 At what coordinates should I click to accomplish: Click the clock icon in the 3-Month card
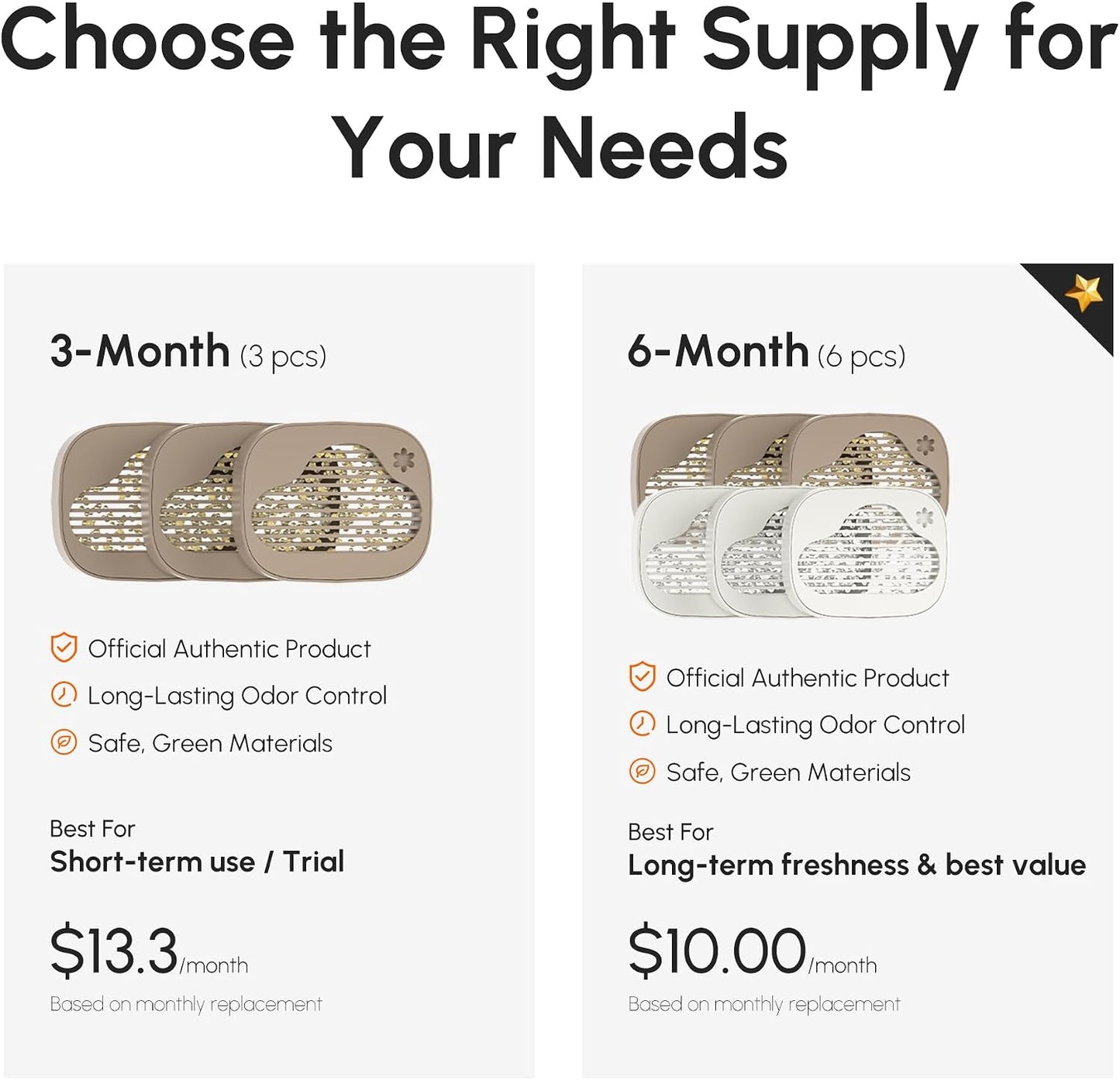tap(64, 695)
